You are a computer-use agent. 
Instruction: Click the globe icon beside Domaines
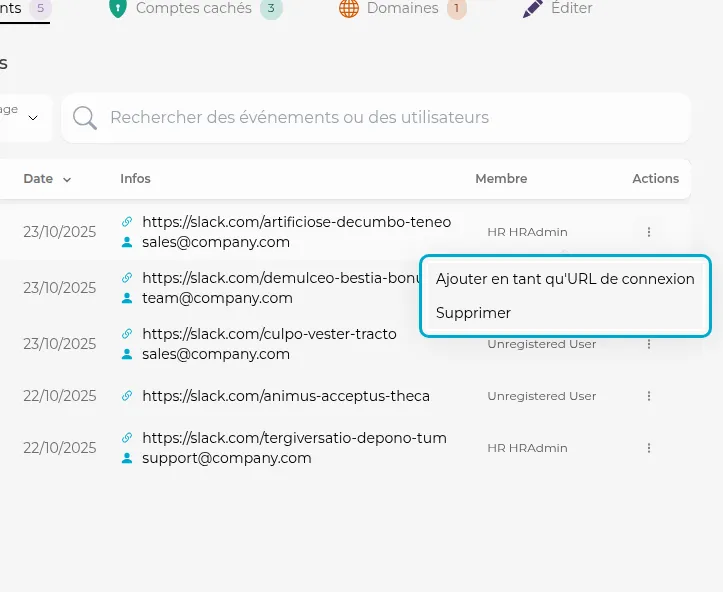point(349,9)
